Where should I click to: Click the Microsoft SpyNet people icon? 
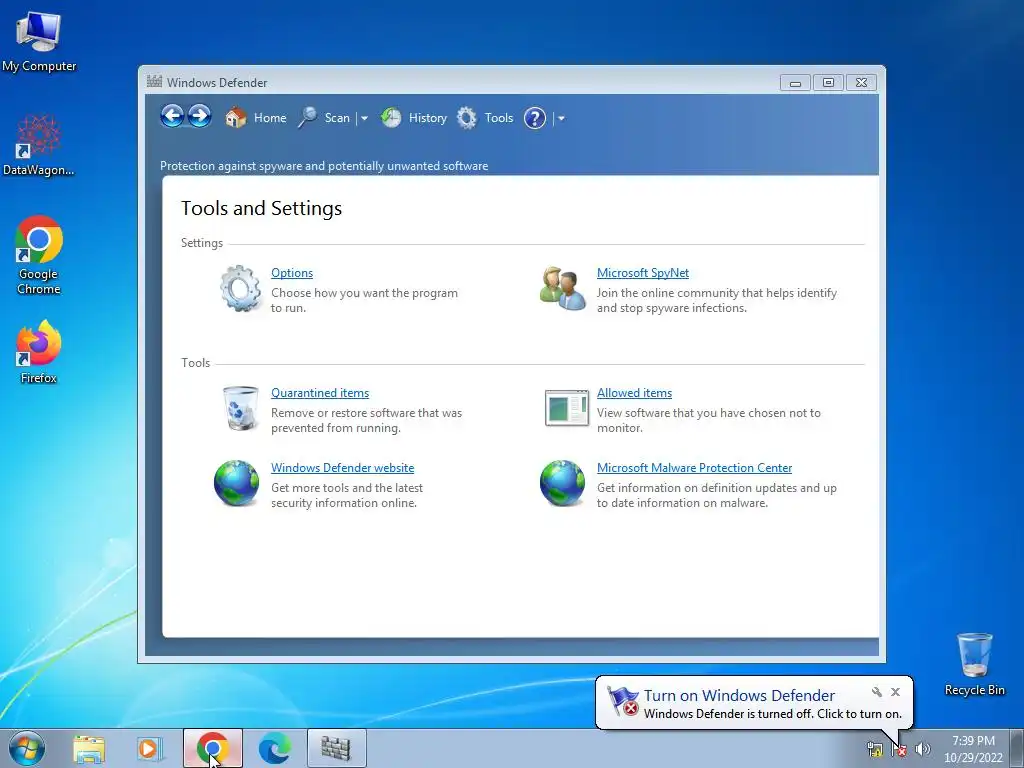tap(563, 288)
